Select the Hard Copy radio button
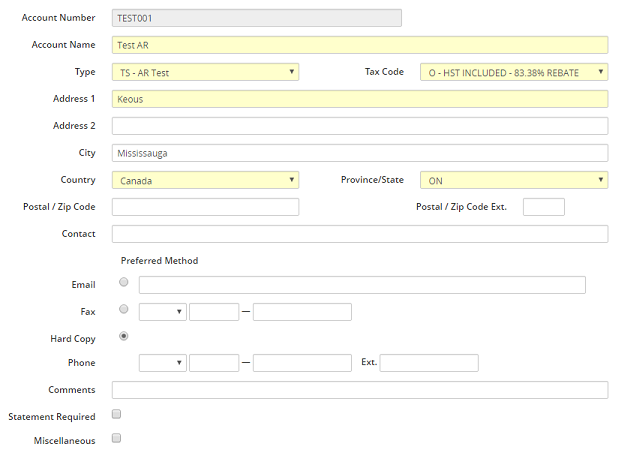The height and width of the screenshot is (450, 622). coord(124,337)
